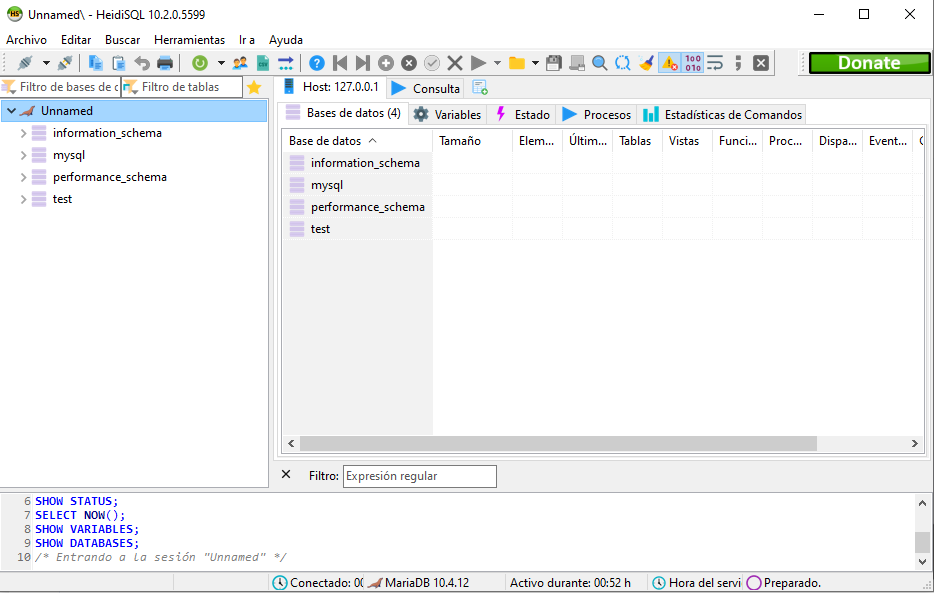Click the green Donate button
The height and width of the screenshot is (593, 934).
tap(868, 62)
